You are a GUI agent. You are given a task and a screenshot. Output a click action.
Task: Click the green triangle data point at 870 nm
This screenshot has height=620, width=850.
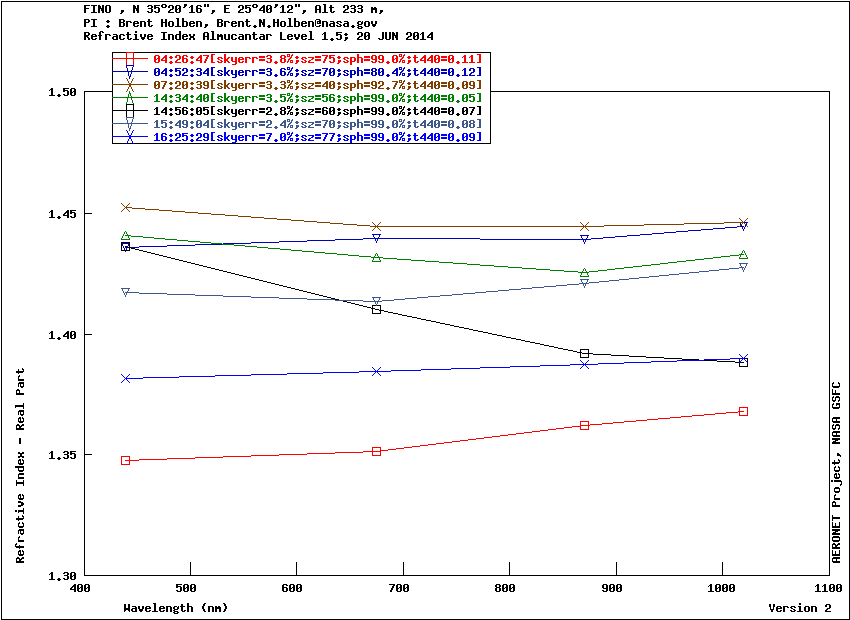point(584,273)
